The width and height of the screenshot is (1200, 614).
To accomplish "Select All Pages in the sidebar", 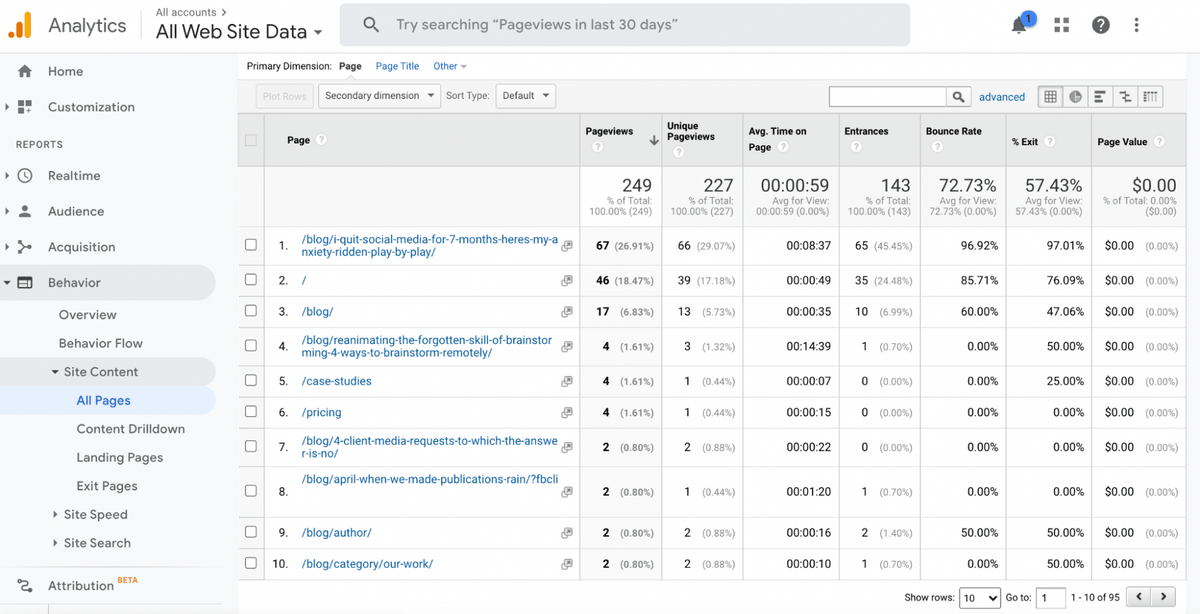I will (x=104, y=400).
